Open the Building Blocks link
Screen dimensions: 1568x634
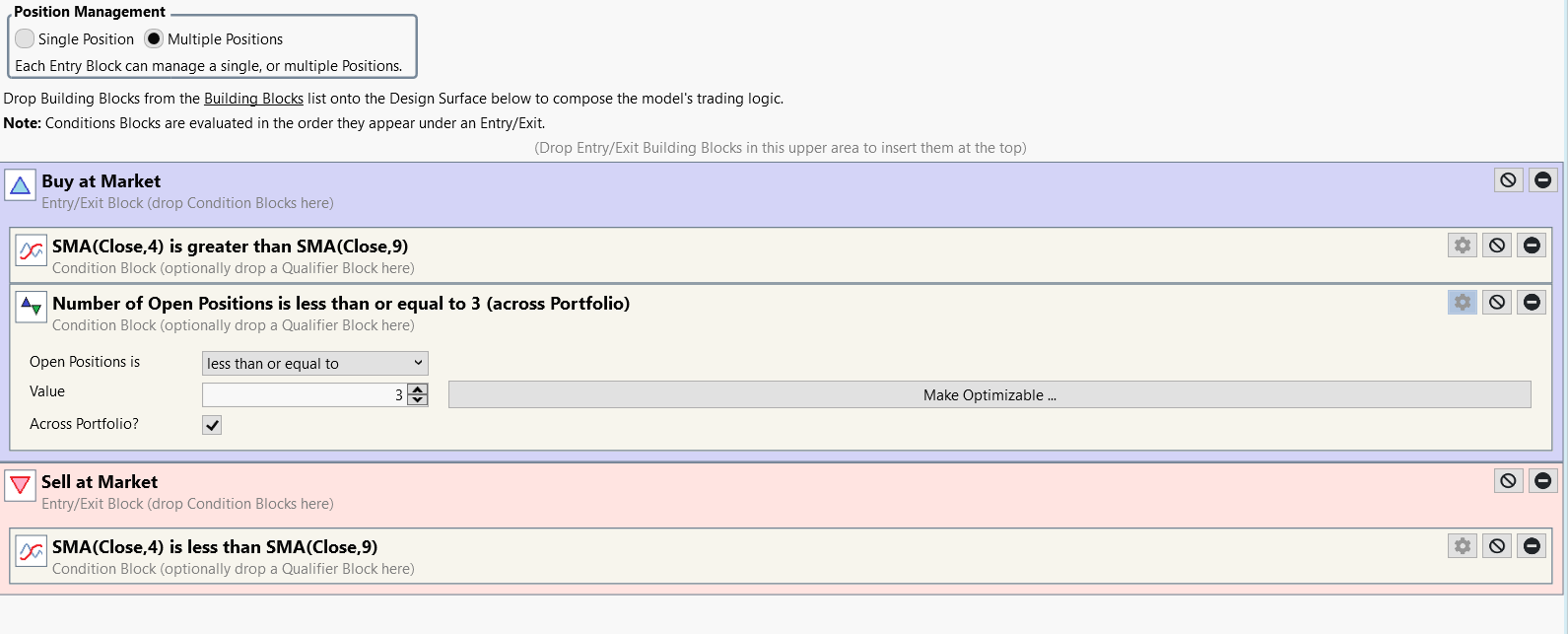(x=253, y=99)
